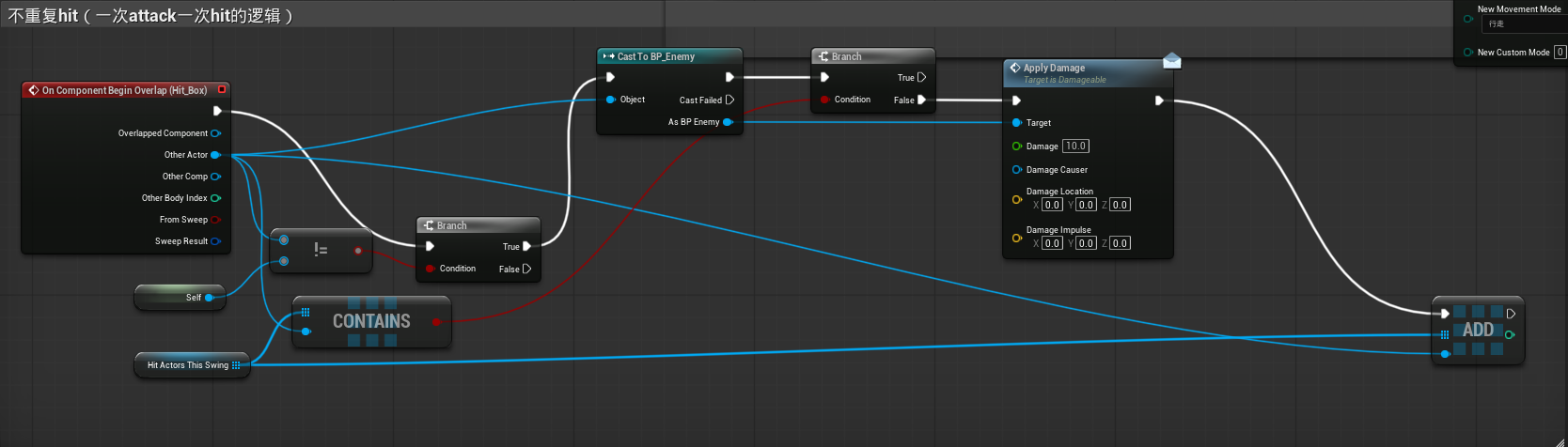
Task: Click the From Sweep boolean pin
Action: click(215, 220)
